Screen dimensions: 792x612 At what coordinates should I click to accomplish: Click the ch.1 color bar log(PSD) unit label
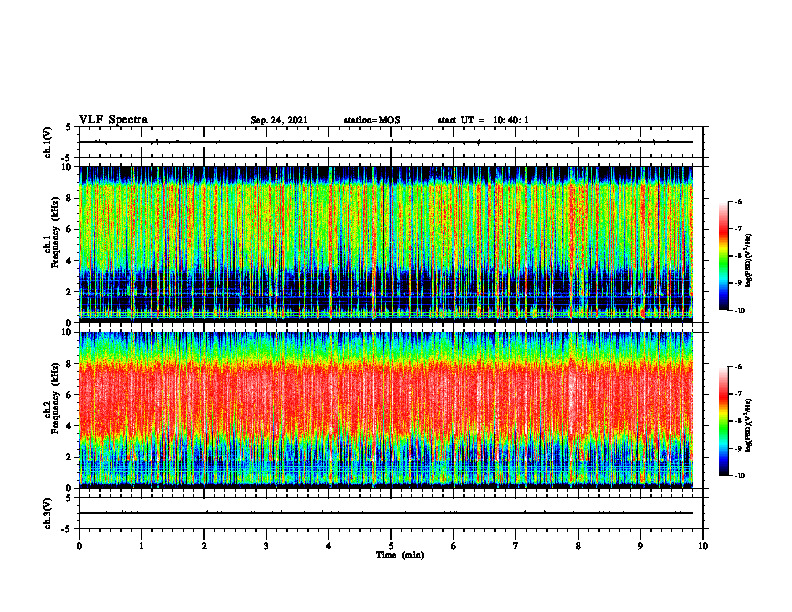[x=750, y=260]
